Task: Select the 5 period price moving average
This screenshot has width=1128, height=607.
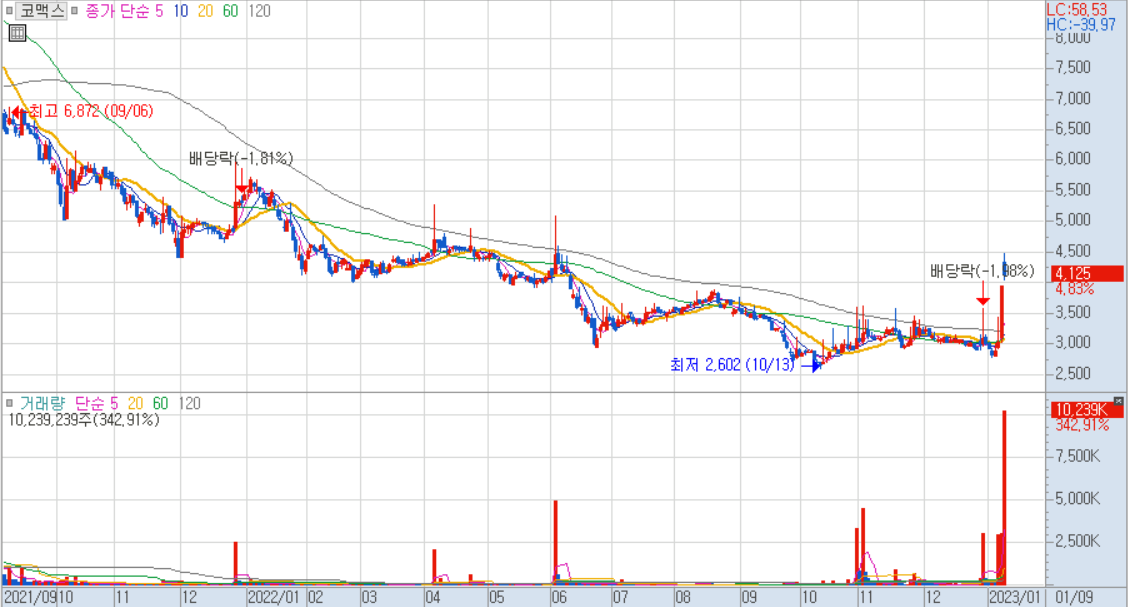Action: click(160, 11)
